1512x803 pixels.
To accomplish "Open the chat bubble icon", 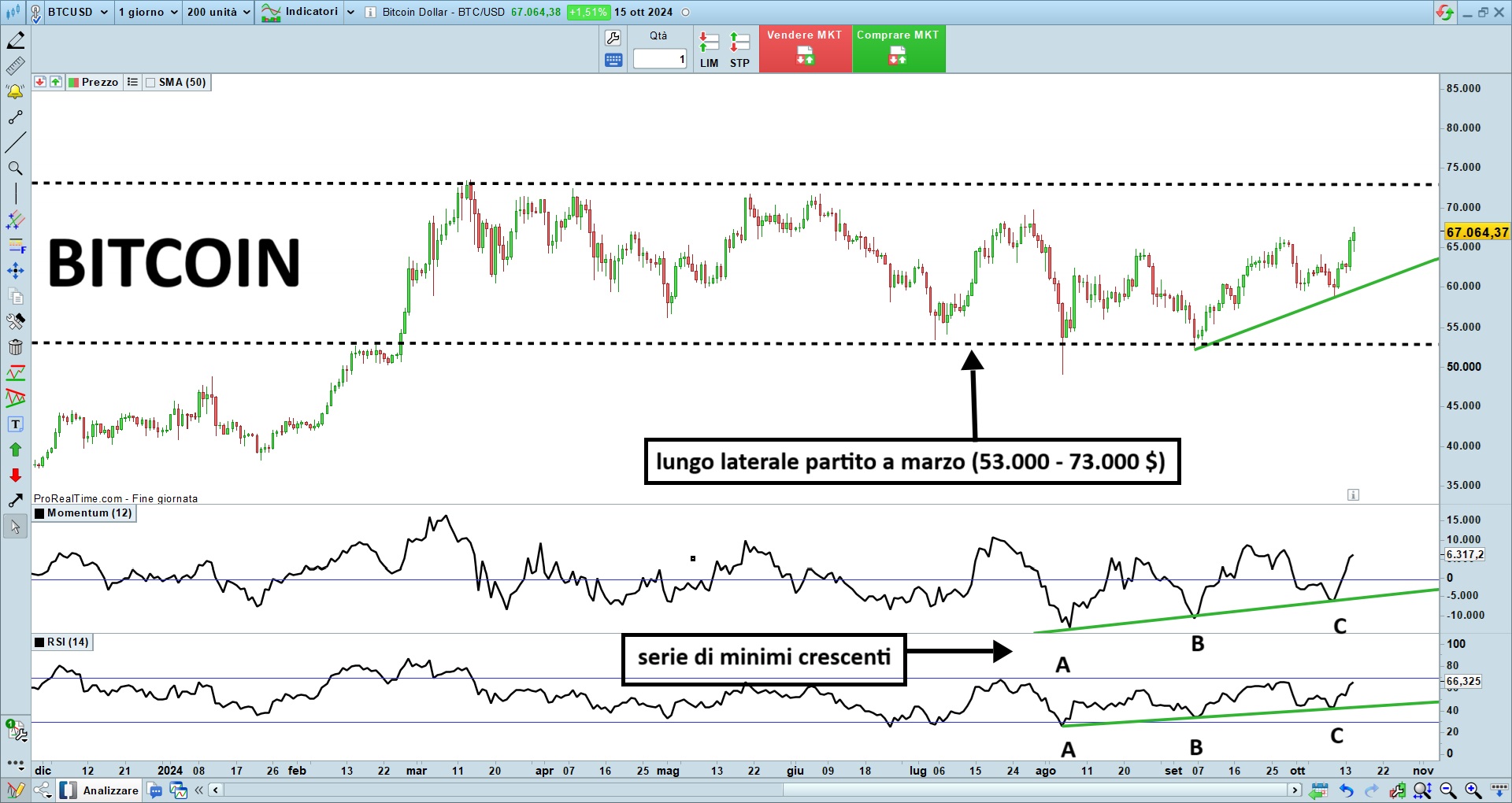I will tap(155, 790).
